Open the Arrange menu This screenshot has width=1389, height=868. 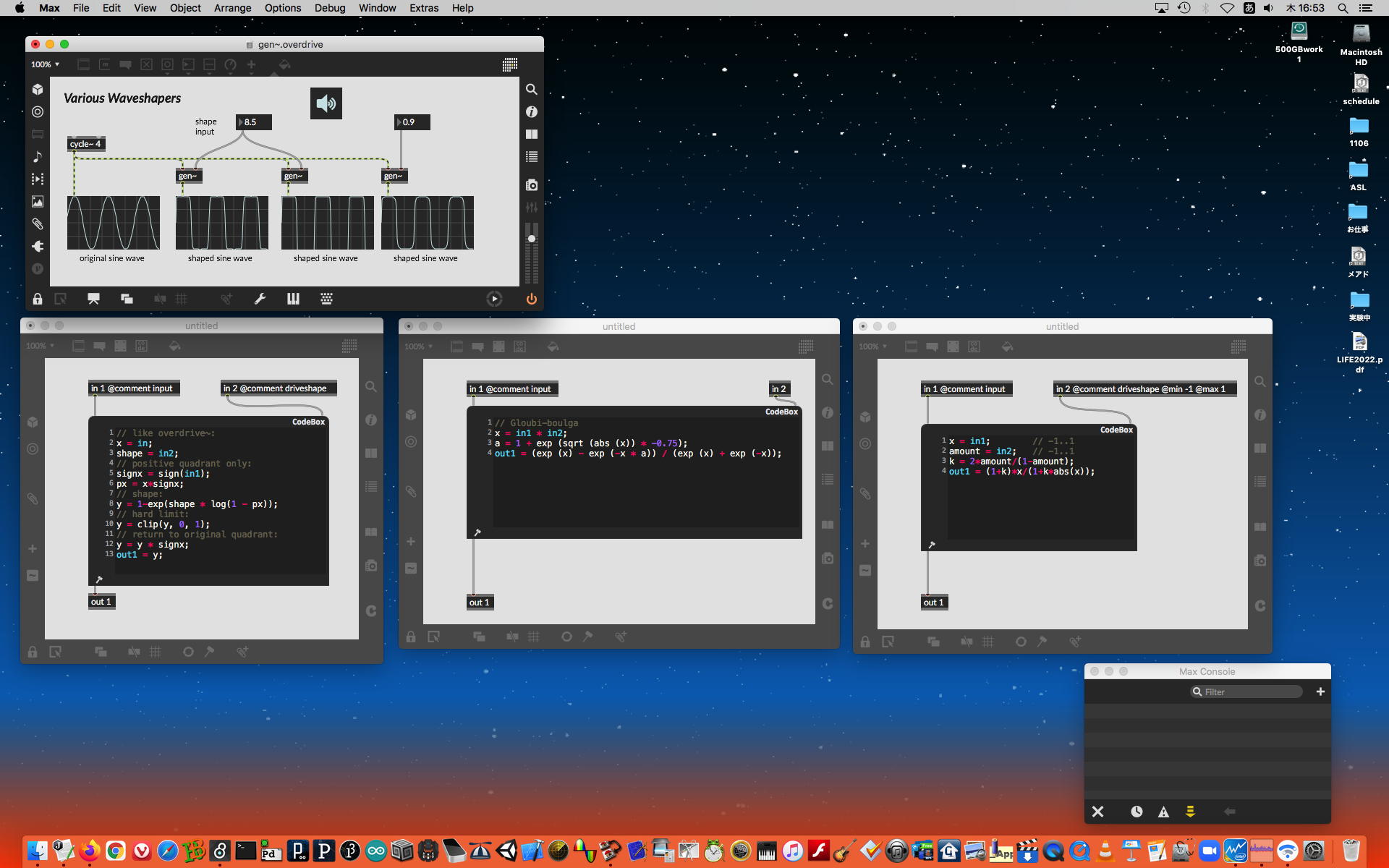click(232, 8)
